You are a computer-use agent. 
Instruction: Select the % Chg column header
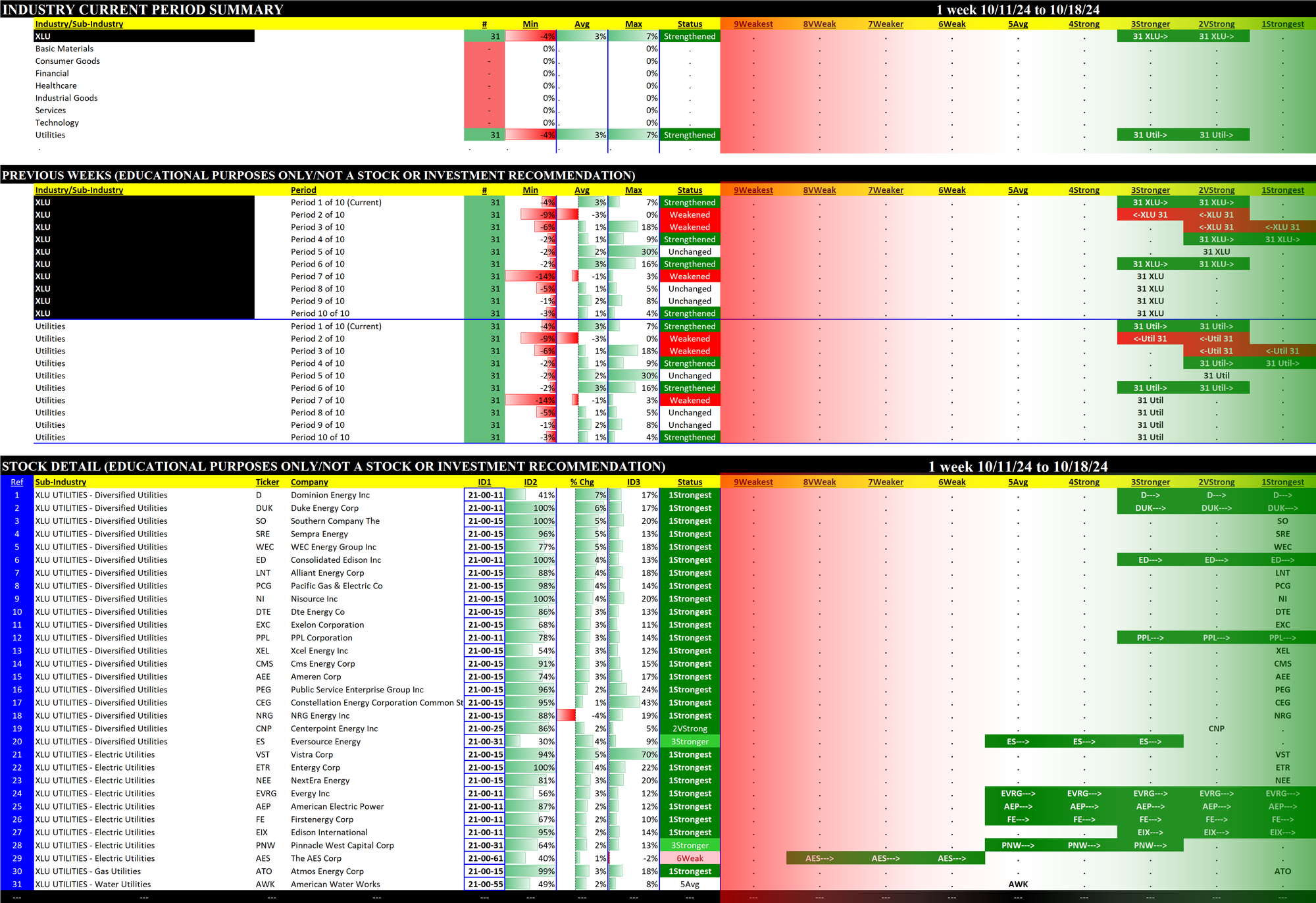click(x=582, y=482)
